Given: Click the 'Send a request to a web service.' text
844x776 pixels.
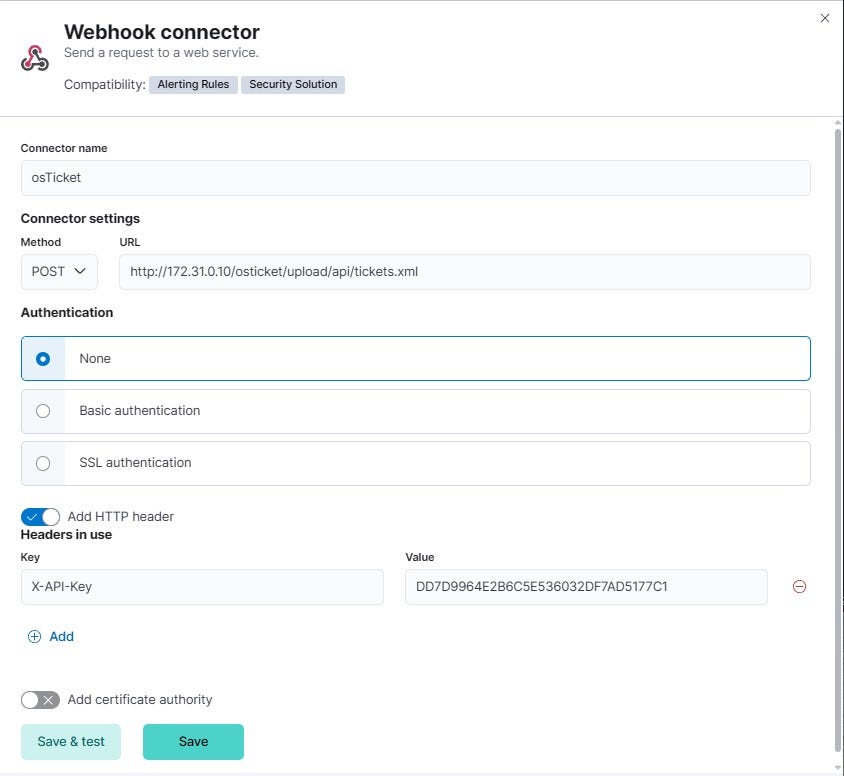Looking at the screenshot, I should pyautogui.click(x=161, y=53).
